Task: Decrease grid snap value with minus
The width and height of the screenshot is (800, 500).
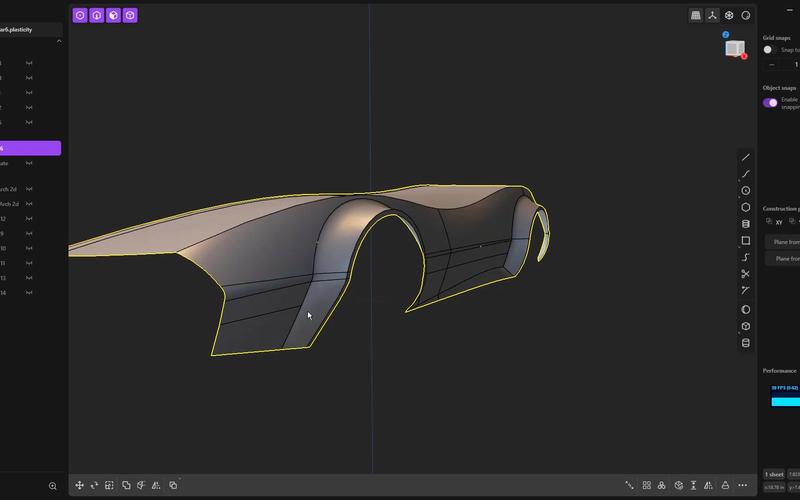Action: [771, 65]
